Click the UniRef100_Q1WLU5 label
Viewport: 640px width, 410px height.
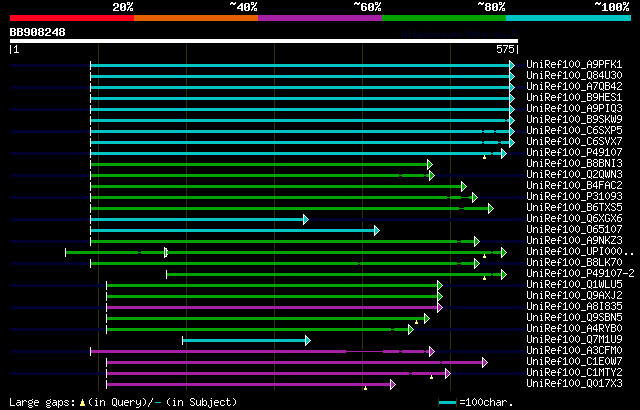click(x=574, y=285)
